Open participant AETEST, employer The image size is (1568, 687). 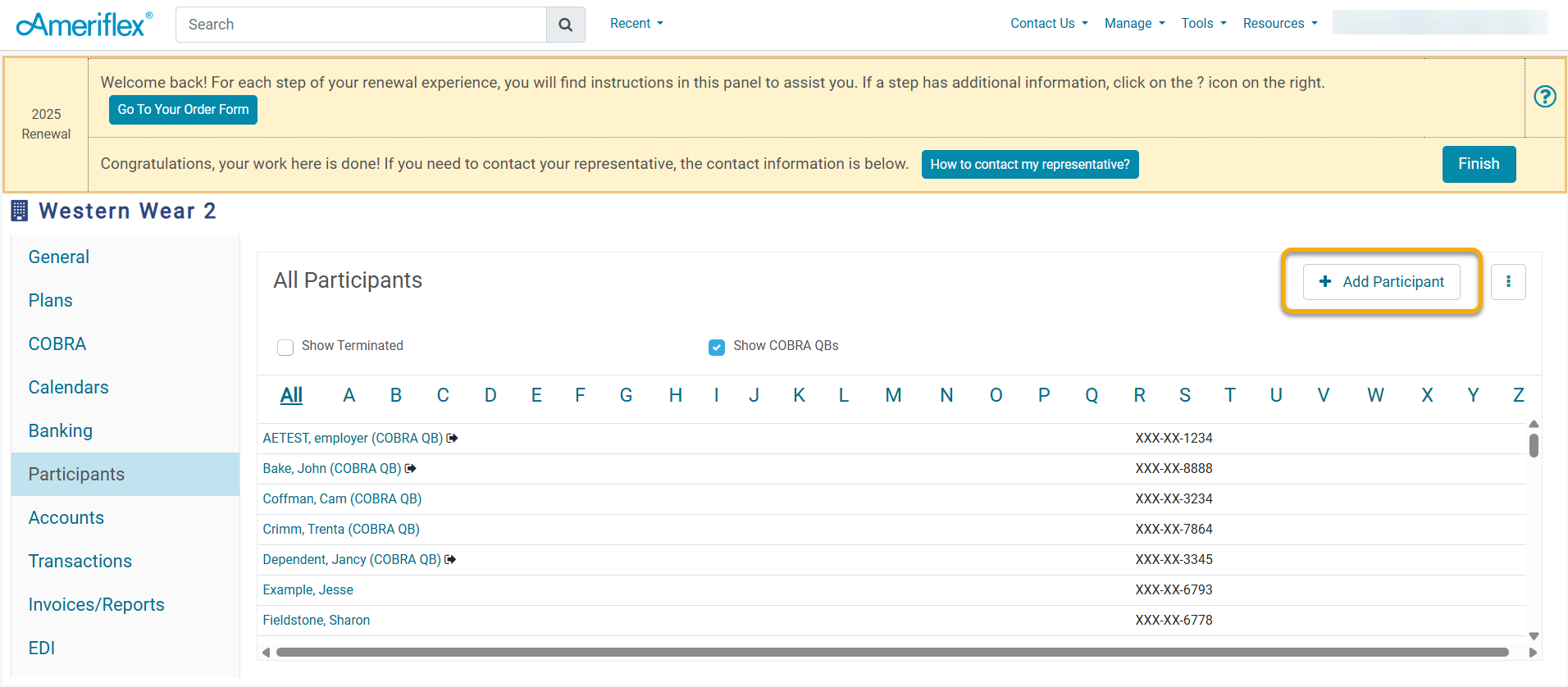(353, 439)
